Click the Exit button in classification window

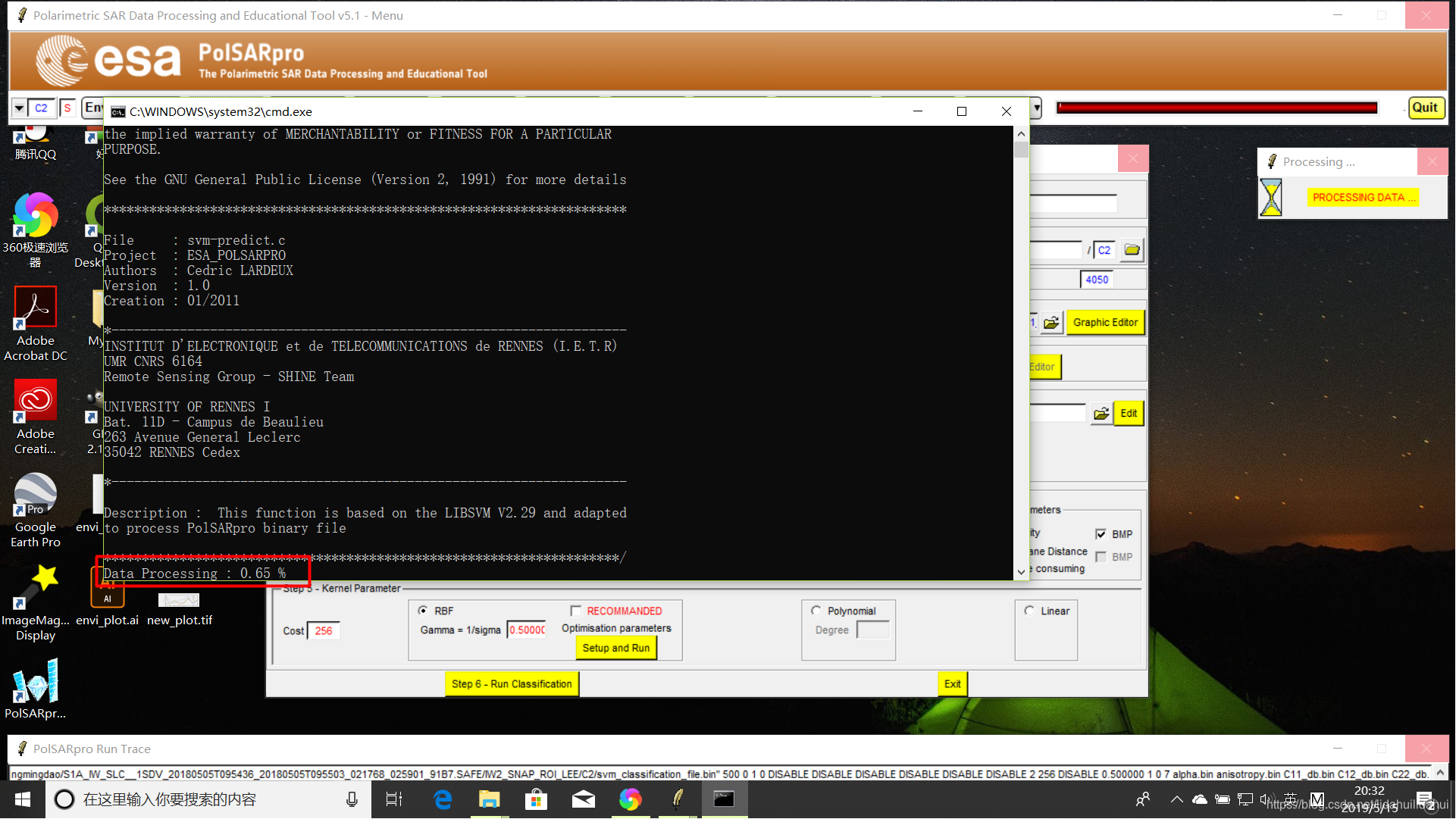pyautogui.click(x=951, y=683)
